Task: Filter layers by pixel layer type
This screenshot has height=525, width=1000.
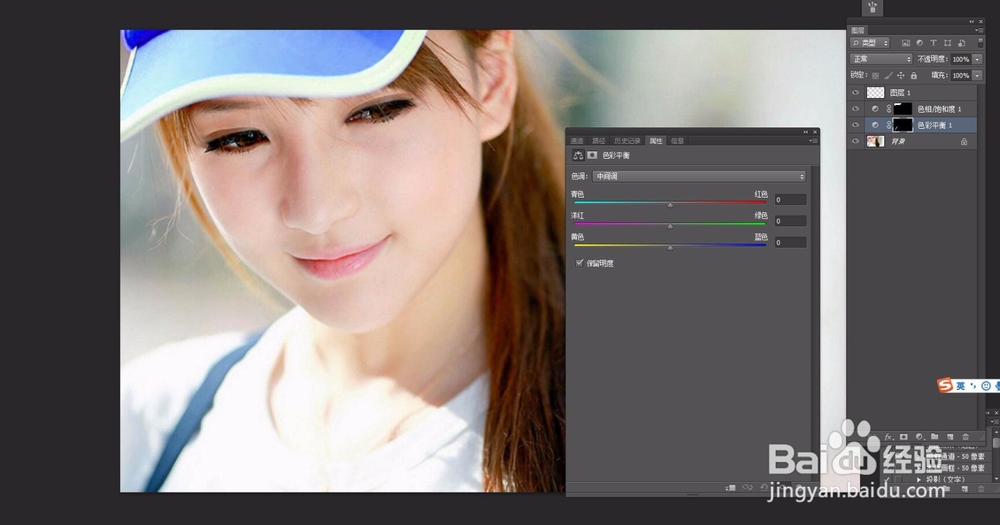Action: coord(905,43)
